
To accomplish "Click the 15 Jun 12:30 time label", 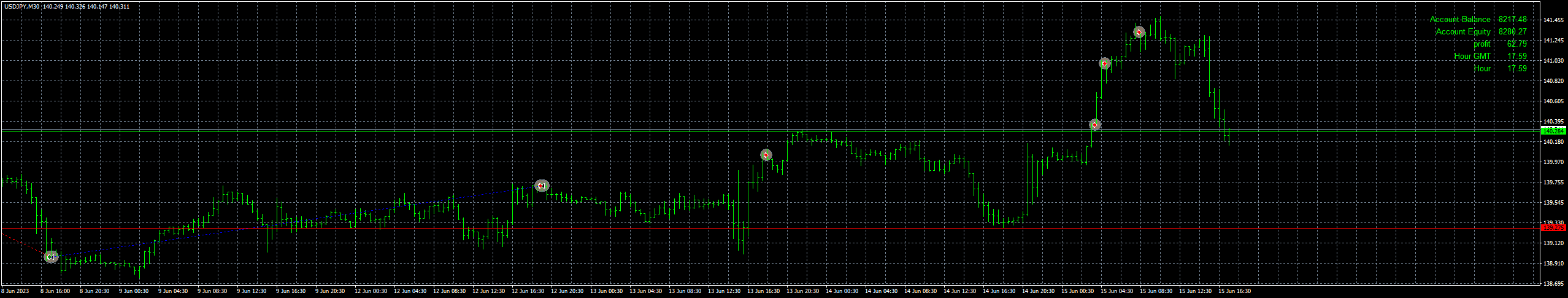I will pos(1195,291).
